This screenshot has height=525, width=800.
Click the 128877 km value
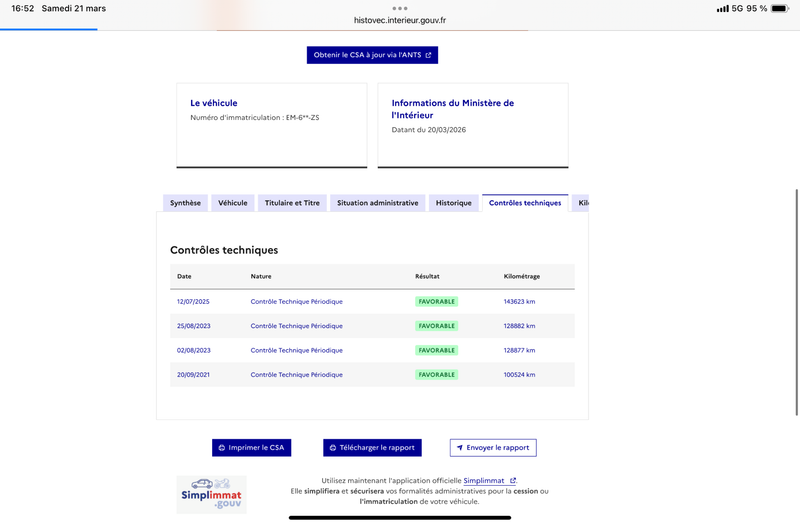tap(519, 351)
